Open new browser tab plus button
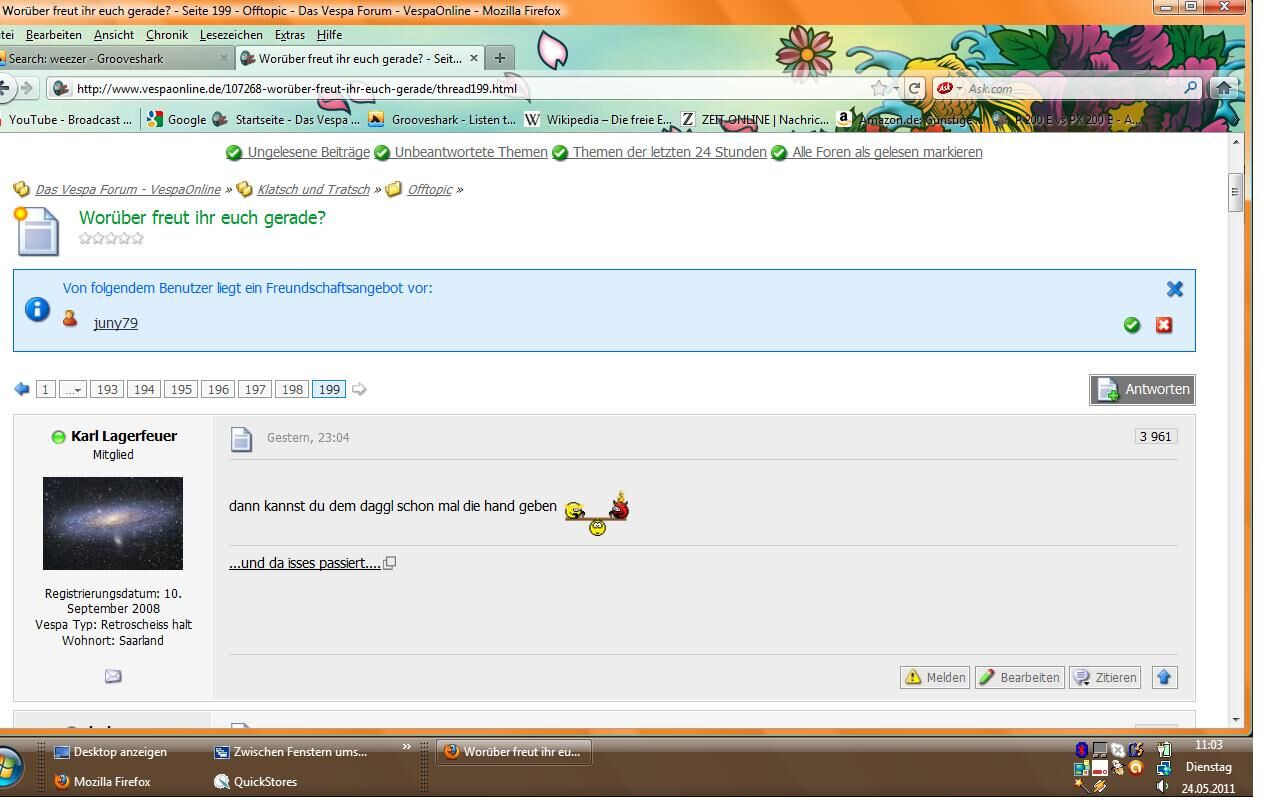The image size is (1280, 800). tap(500, 58)
